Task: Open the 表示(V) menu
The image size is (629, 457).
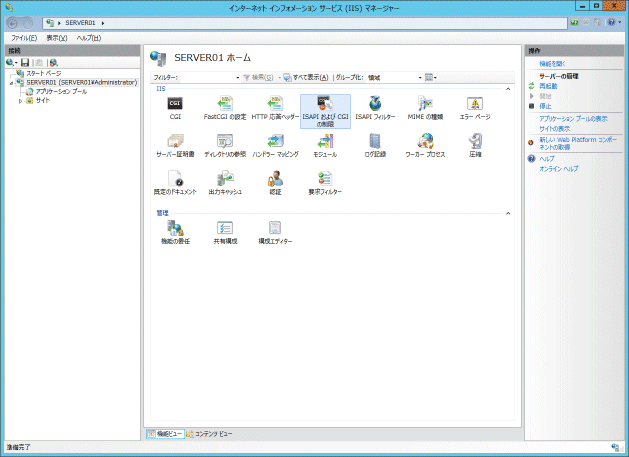Action: tap(57, 38)
